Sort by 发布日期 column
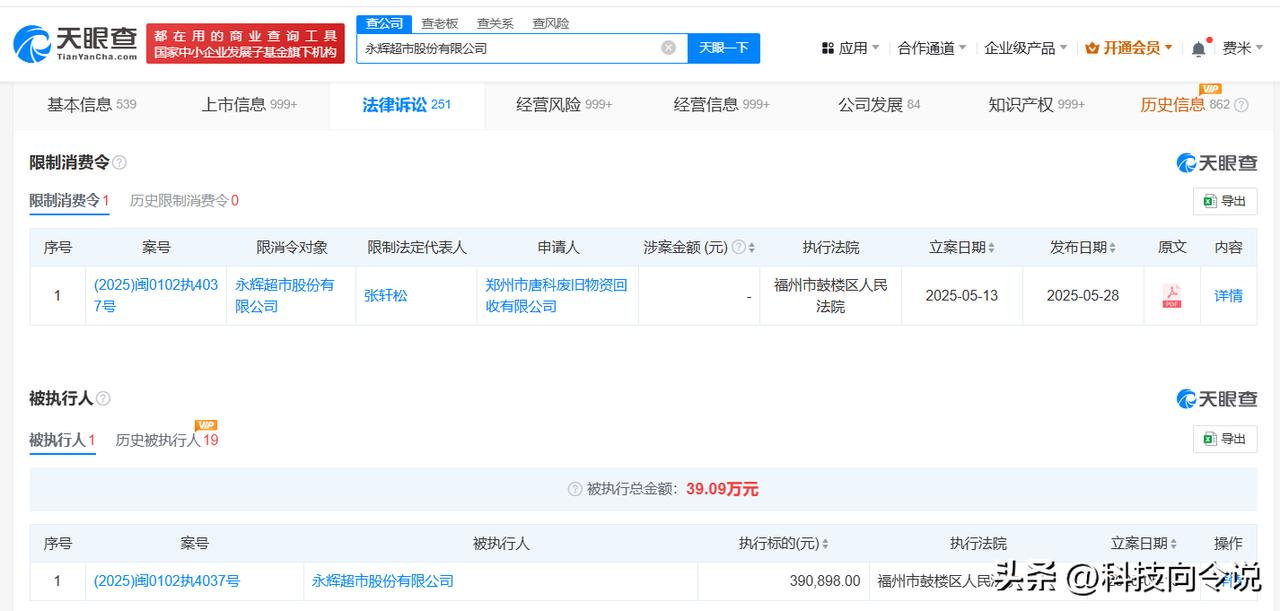The height and width of the screenshot is (611, 1280). [x=1112, y=247]
